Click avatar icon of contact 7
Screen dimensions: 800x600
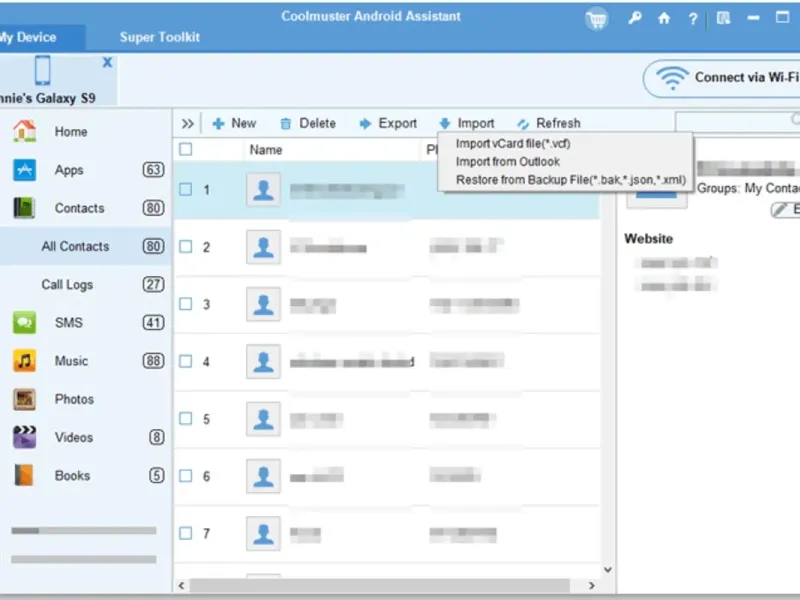[263, 534]
